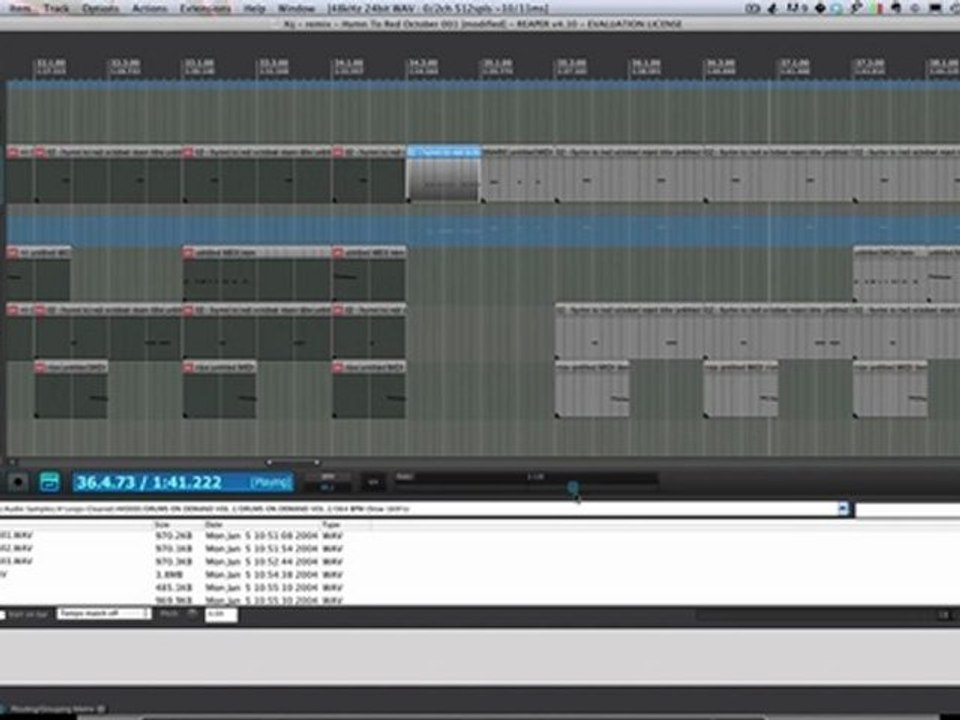Click ruler marker 33.1.00 in the timeline

click(x=199, y=67)
